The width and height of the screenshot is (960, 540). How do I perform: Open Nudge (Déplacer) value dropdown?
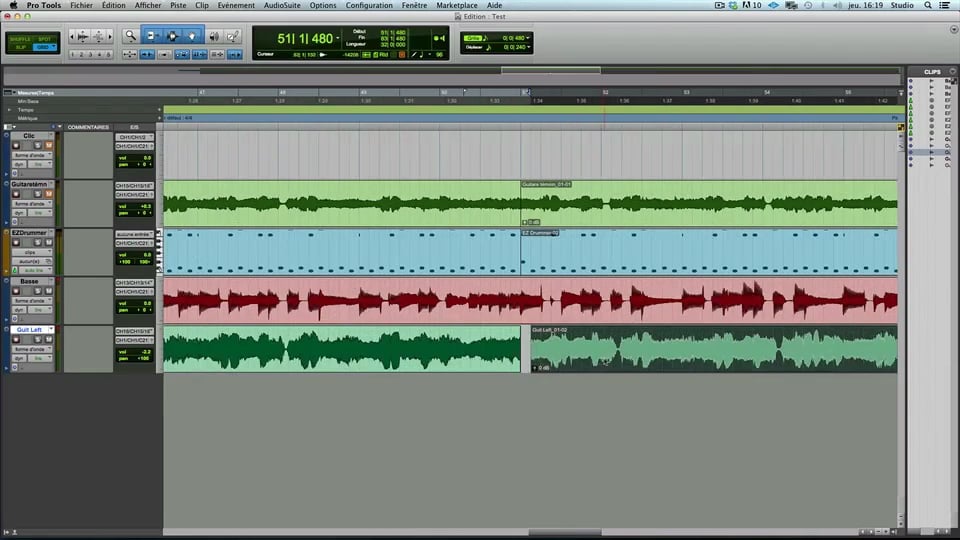pyautogui.click(x=528, y=47)
